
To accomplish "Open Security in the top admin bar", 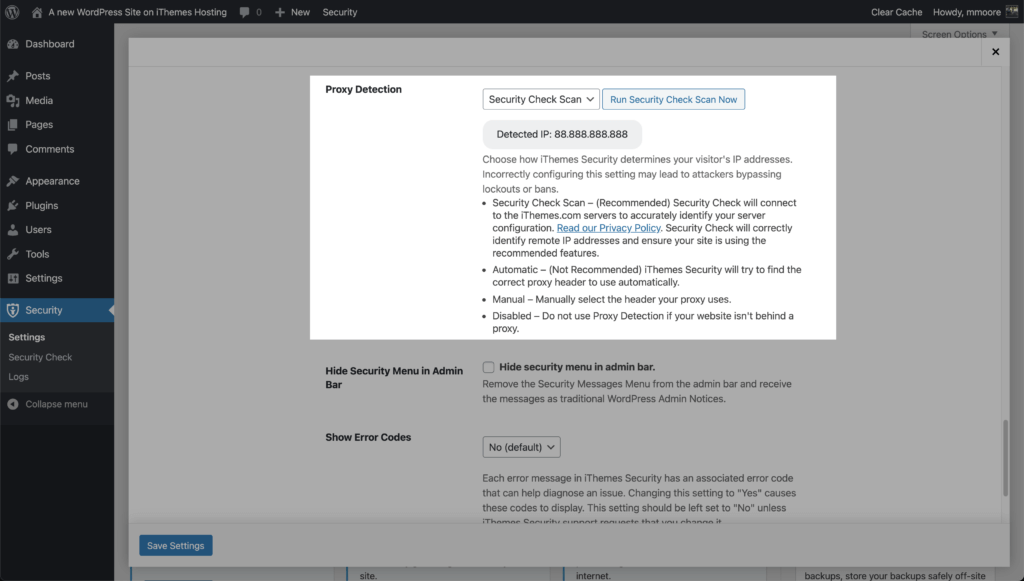I will (340, 12).
